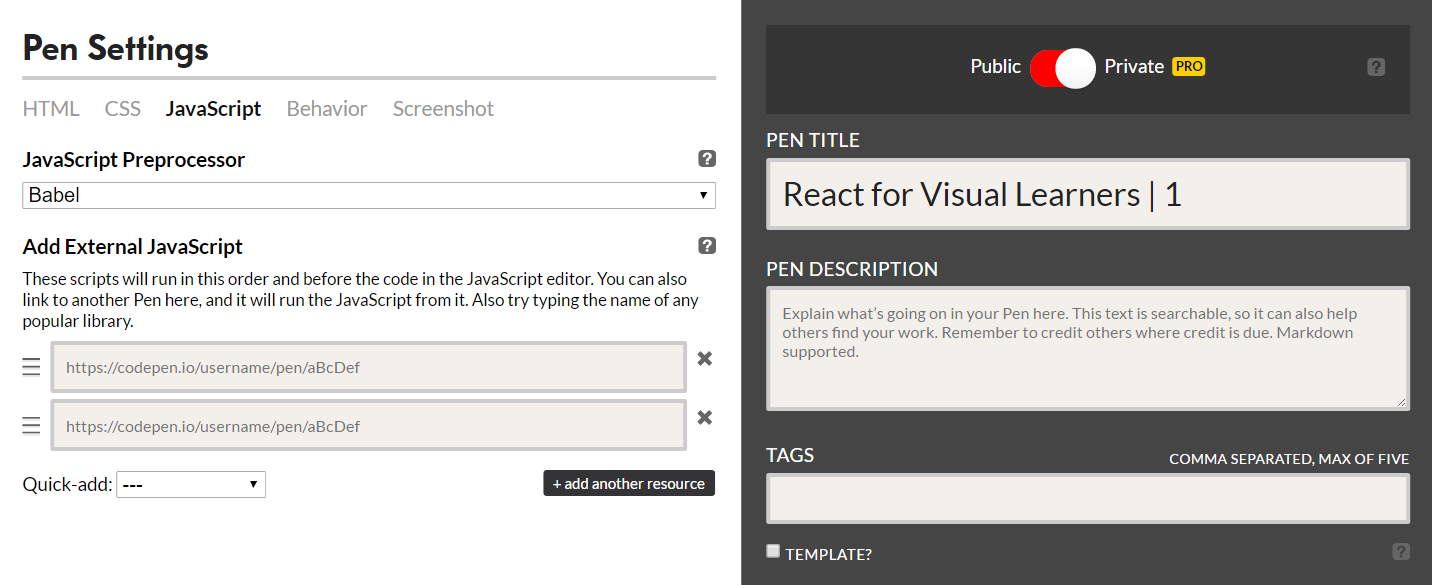The image size is (1432, 585).
Task: Enable the Template checkbox
Action: (773, 551)
